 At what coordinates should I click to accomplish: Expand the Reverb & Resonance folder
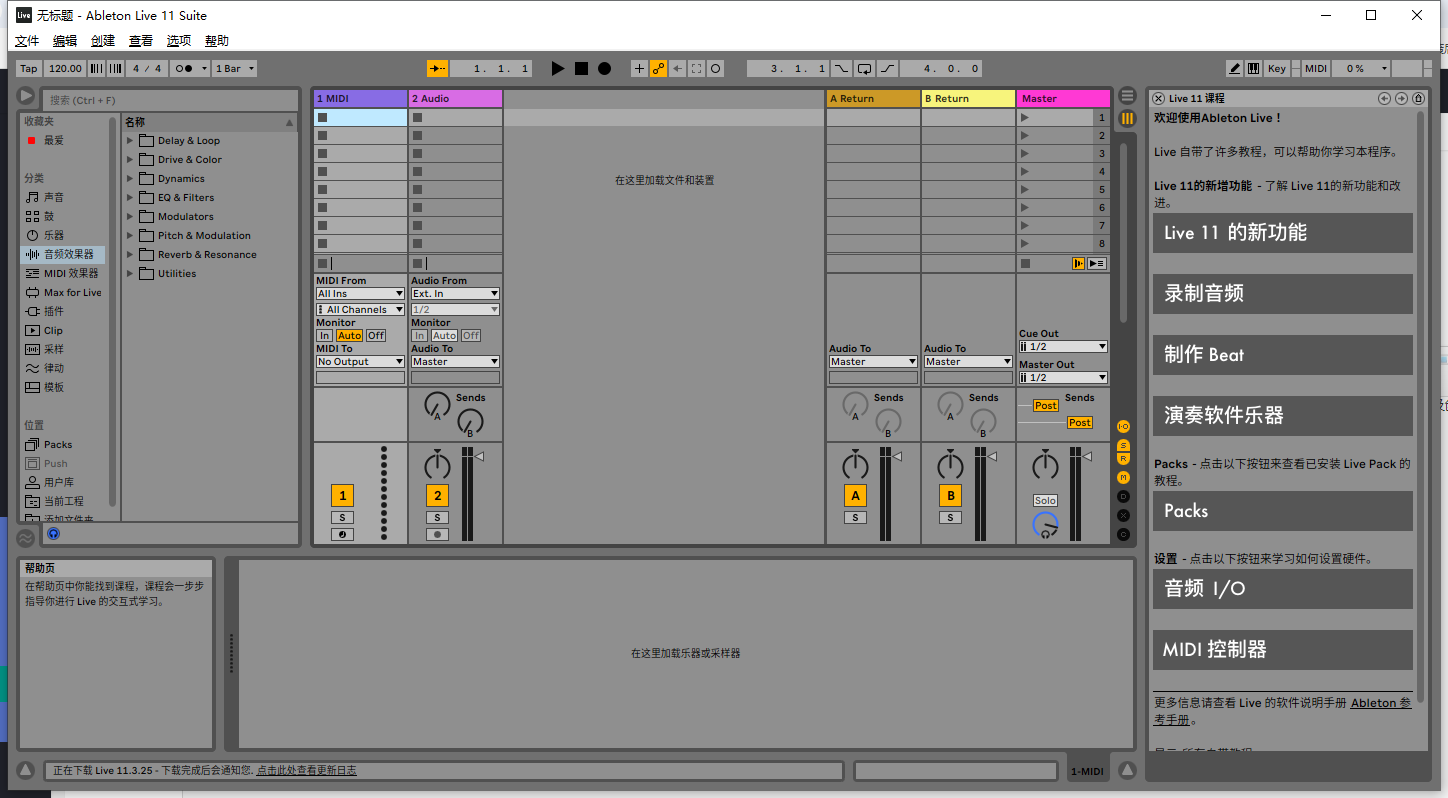pos(130,255)
